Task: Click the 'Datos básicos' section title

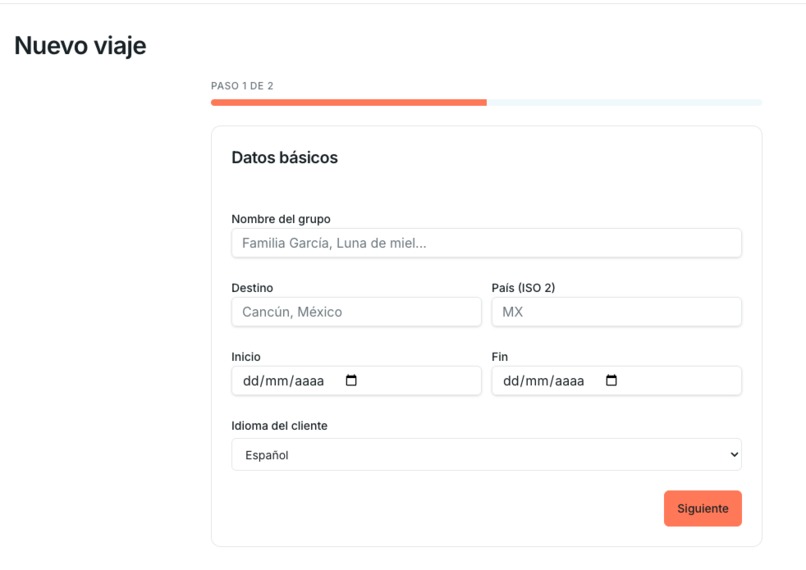Action: (x=285, y=157)
